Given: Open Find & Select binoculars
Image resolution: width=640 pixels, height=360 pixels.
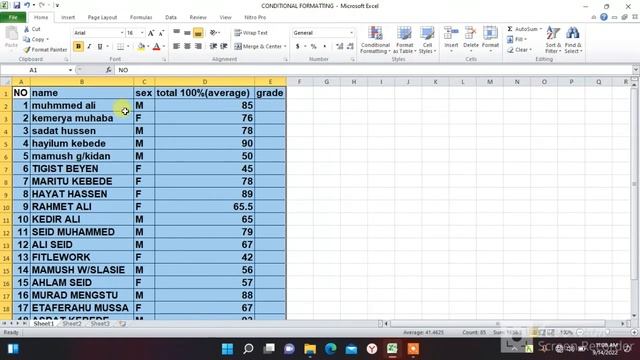Looking at the screenshot, I should tap(573, 40).
